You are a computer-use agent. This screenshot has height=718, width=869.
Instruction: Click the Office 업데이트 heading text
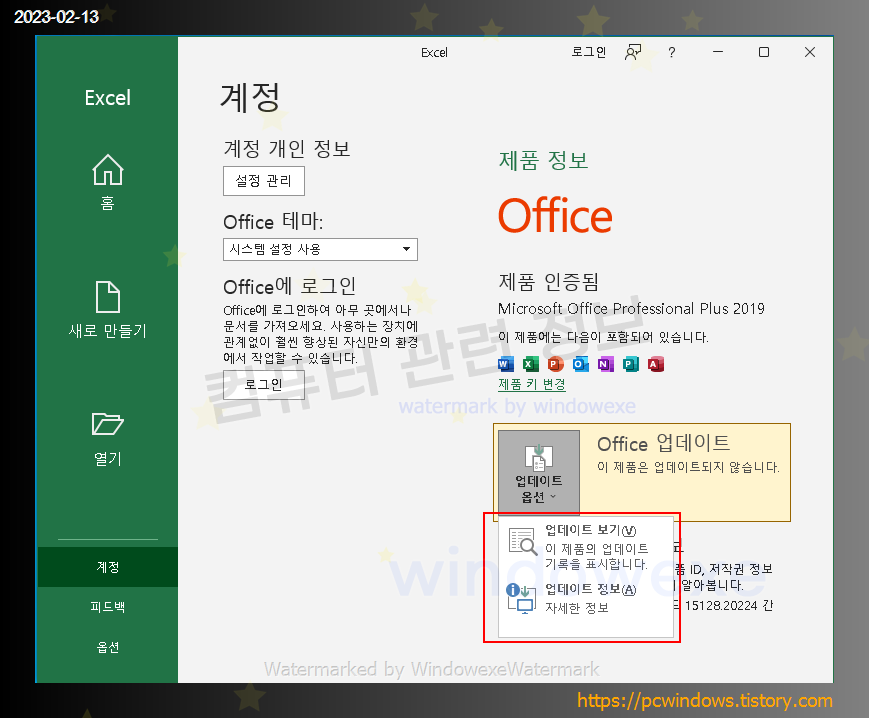663,443
